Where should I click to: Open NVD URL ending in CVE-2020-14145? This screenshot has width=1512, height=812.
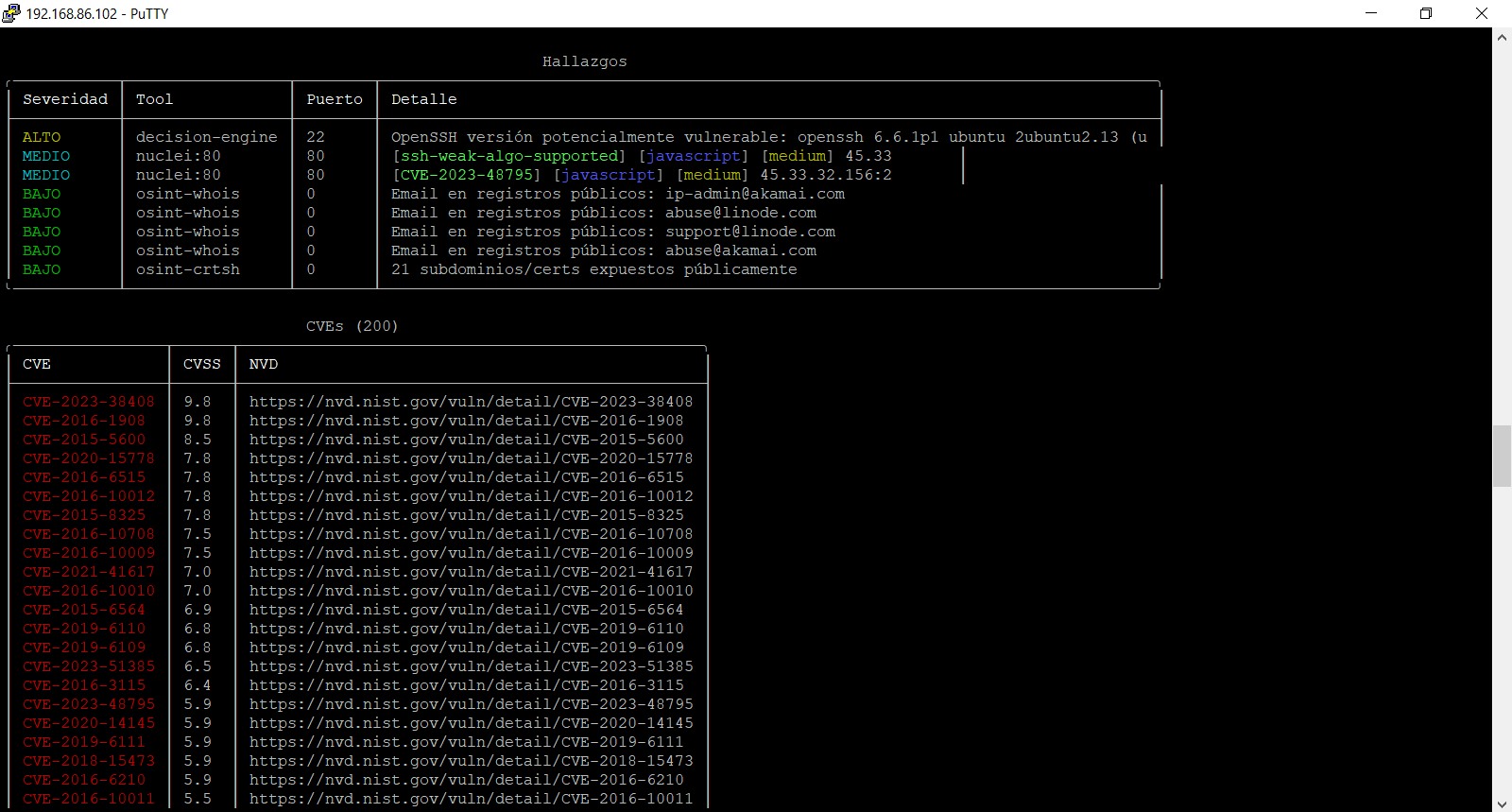tap(472, 723)
